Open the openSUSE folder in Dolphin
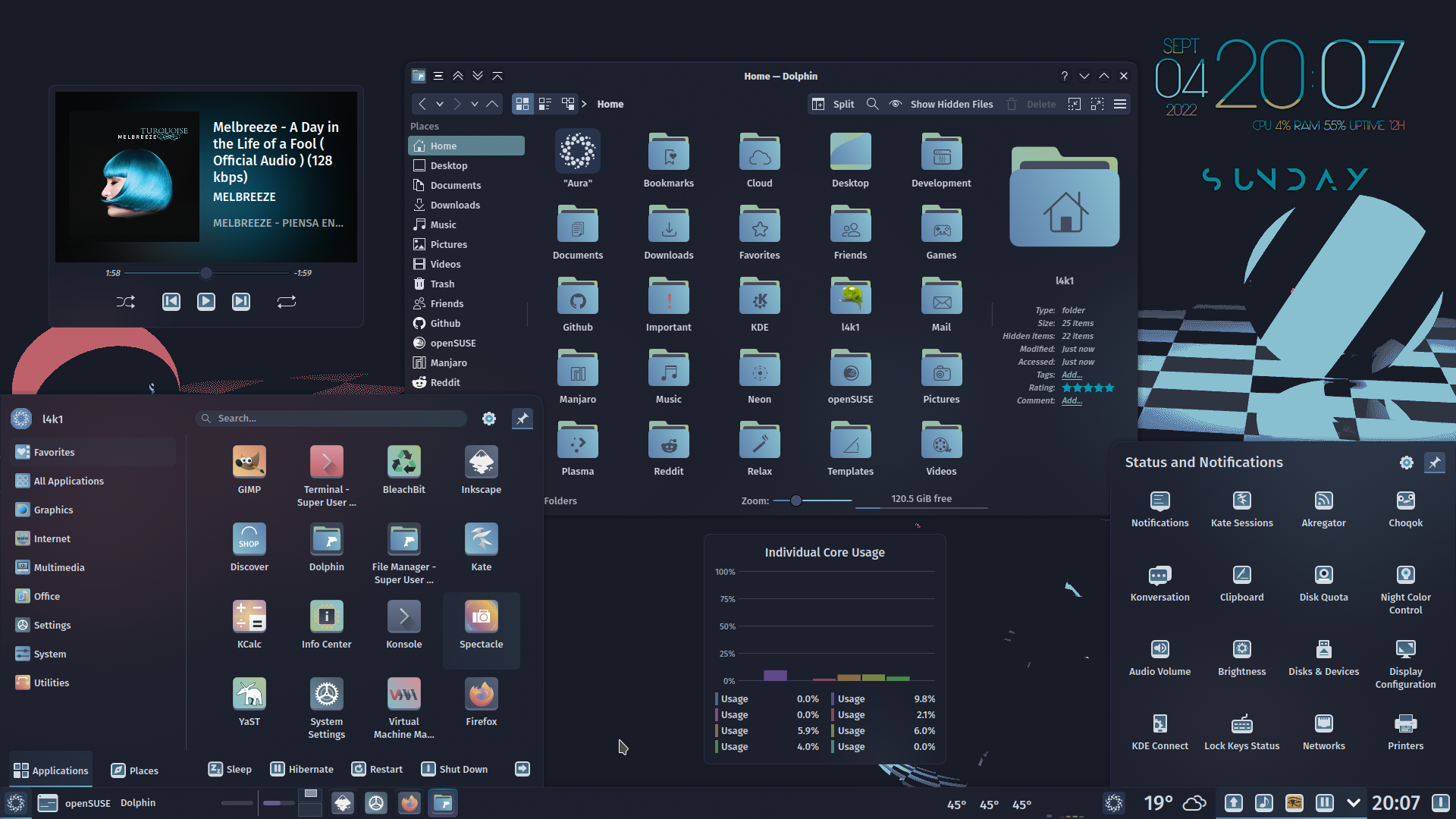 pos(850,378)
